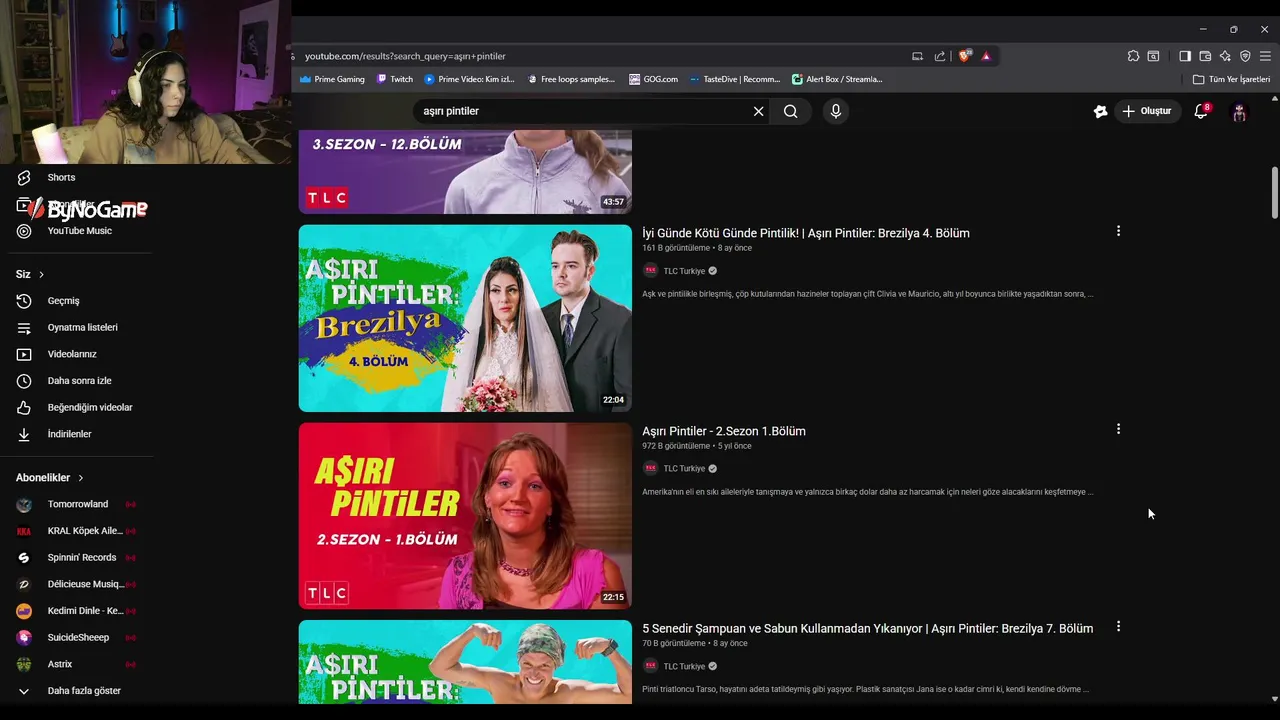Open the notifications bell
The width and height of the screenshot is (1280, 720).
pyautogui.click(x=1201, y=111)
